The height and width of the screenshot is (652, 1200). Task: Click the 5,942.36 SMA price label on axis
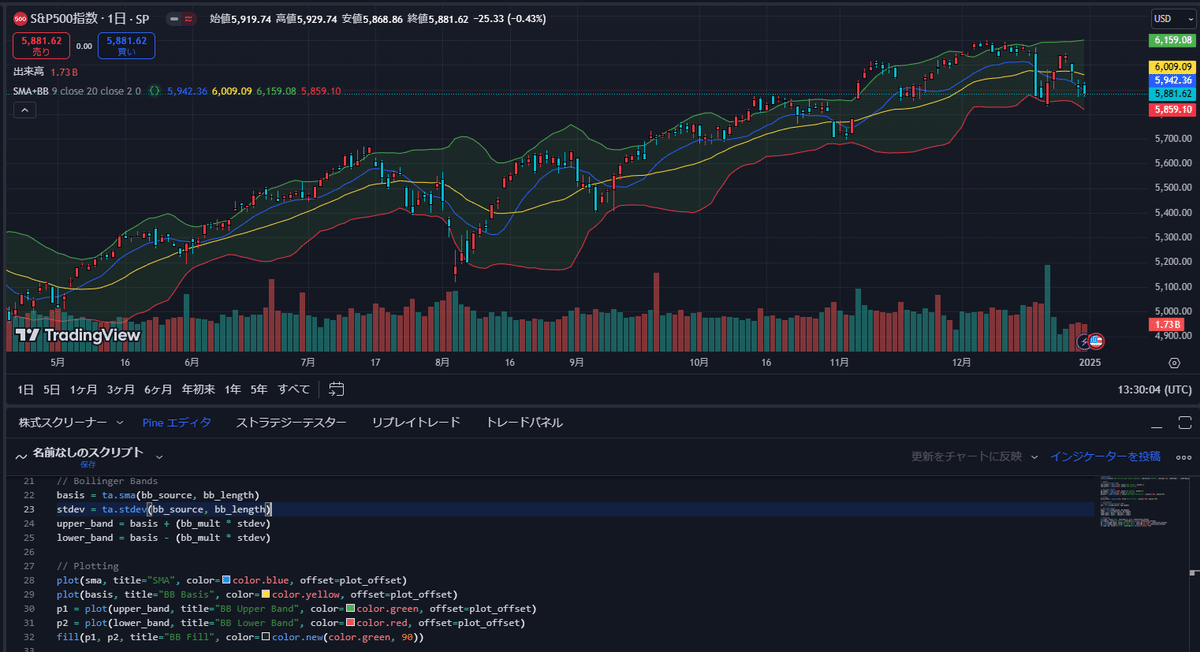1171,80
